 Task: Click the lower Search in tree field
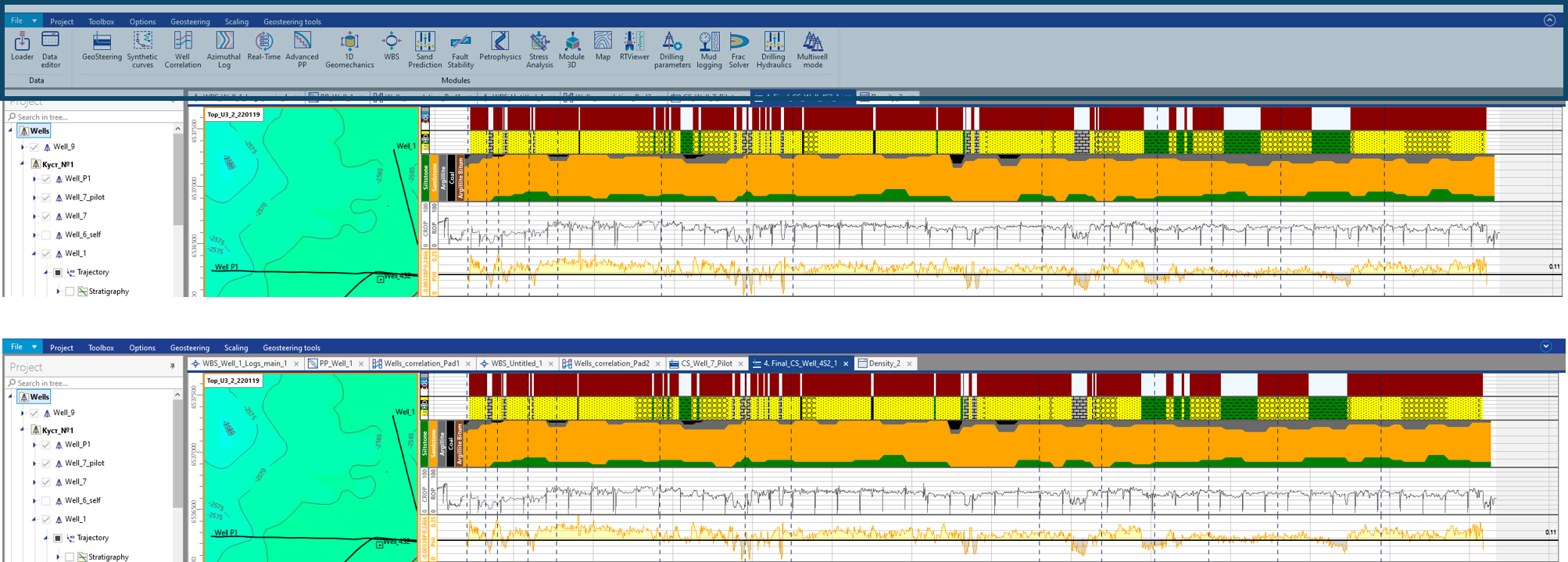[x=94, y=383]
